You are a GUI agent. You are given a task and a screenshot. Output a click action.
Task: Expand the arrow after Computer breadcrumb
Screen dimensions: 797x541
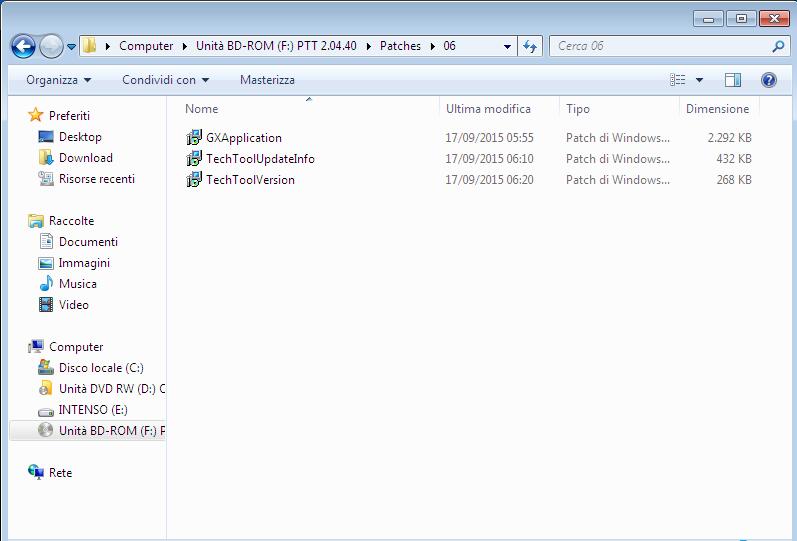[185, 46]
